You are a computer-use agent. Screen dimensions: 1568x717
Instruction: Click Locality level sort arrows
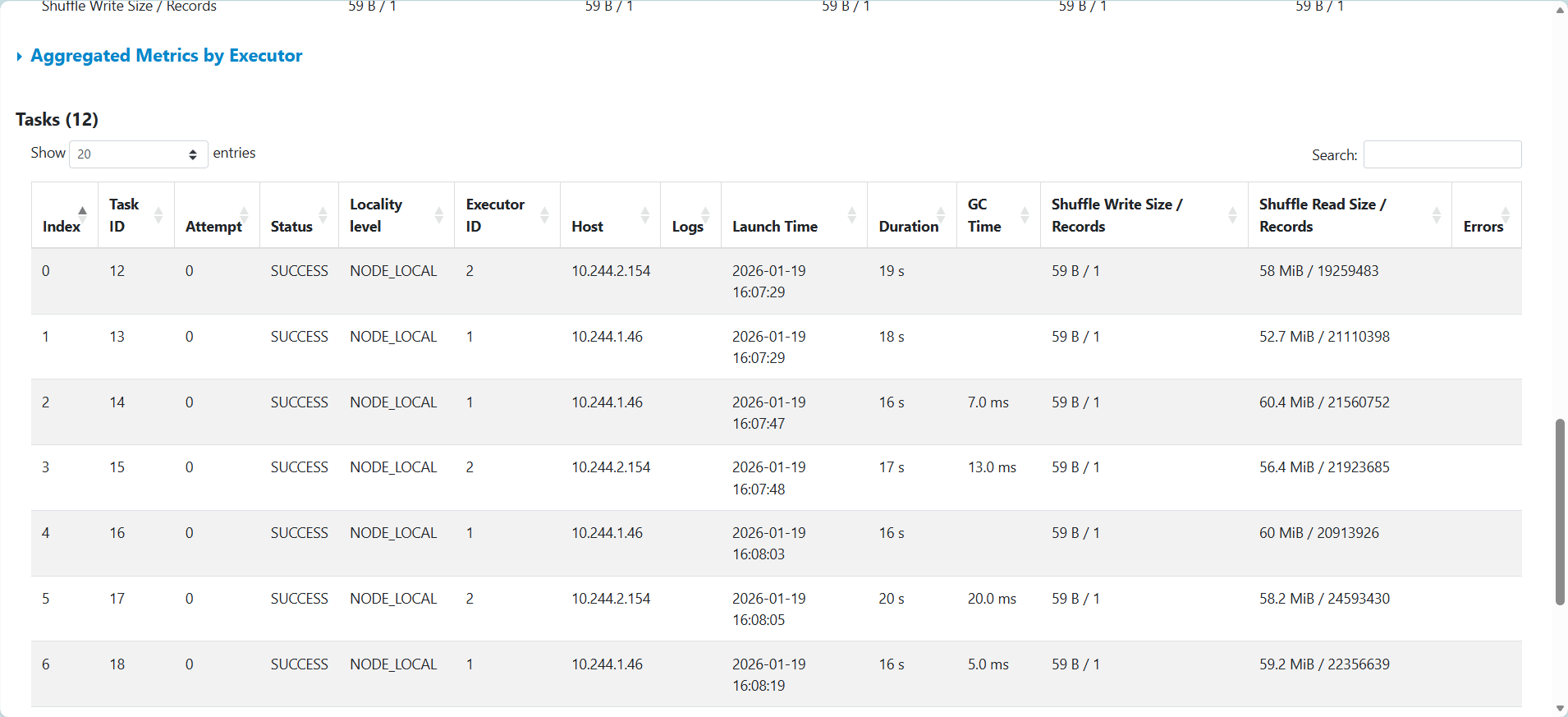coord(438,215)
